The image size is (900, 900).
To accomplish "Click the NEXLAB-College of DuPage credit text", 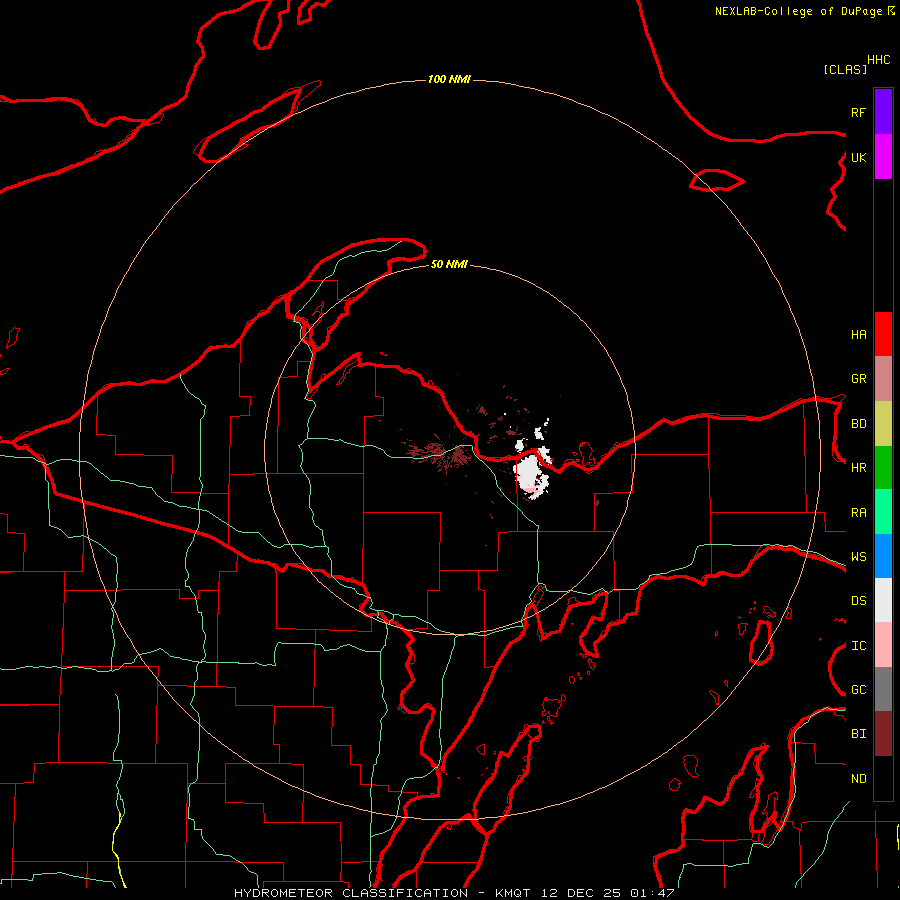I will point(798,11).
